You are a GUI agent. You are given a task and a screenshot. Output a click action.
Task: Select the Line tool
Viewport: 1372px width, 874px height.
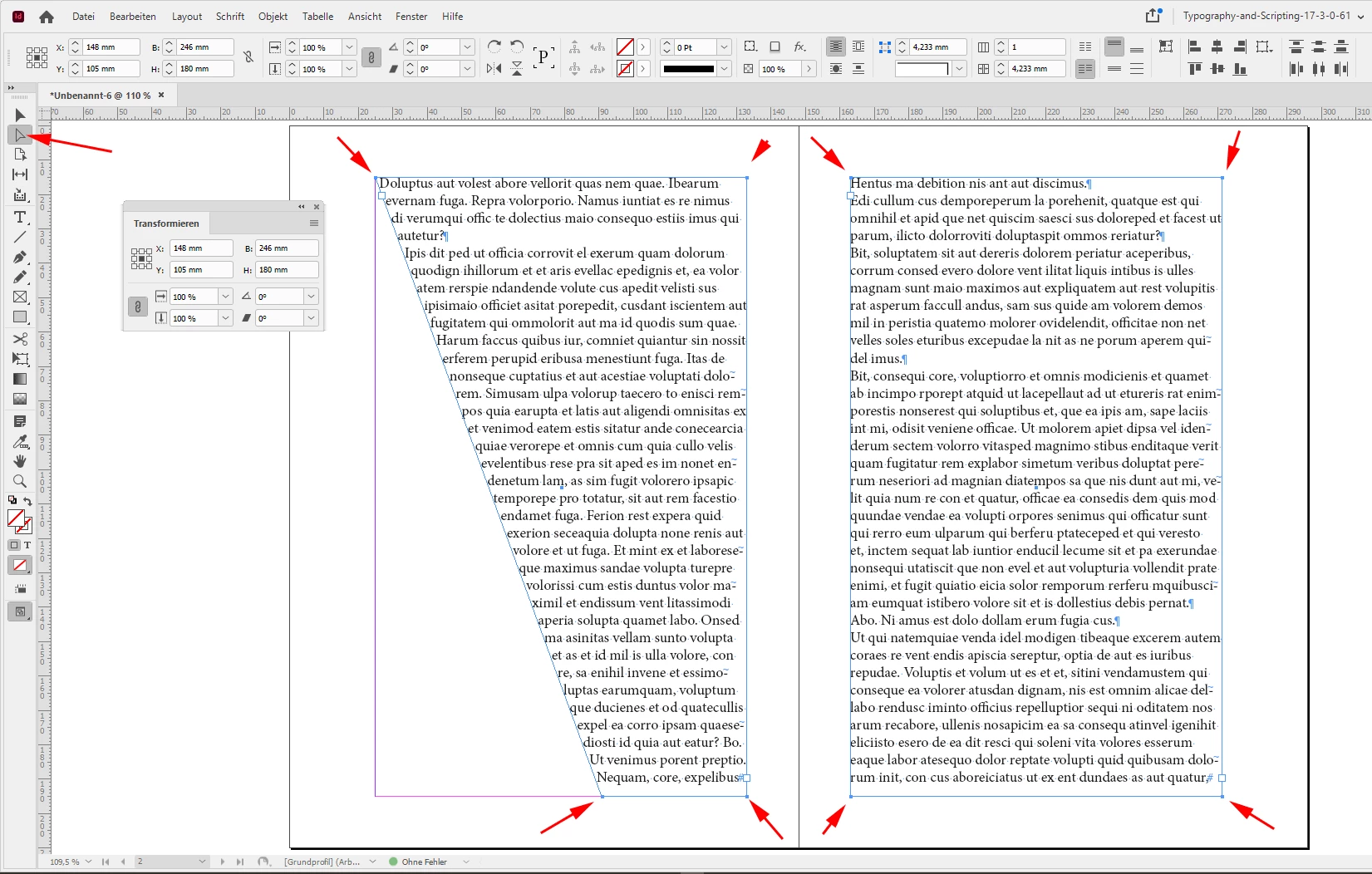point(20,238)
